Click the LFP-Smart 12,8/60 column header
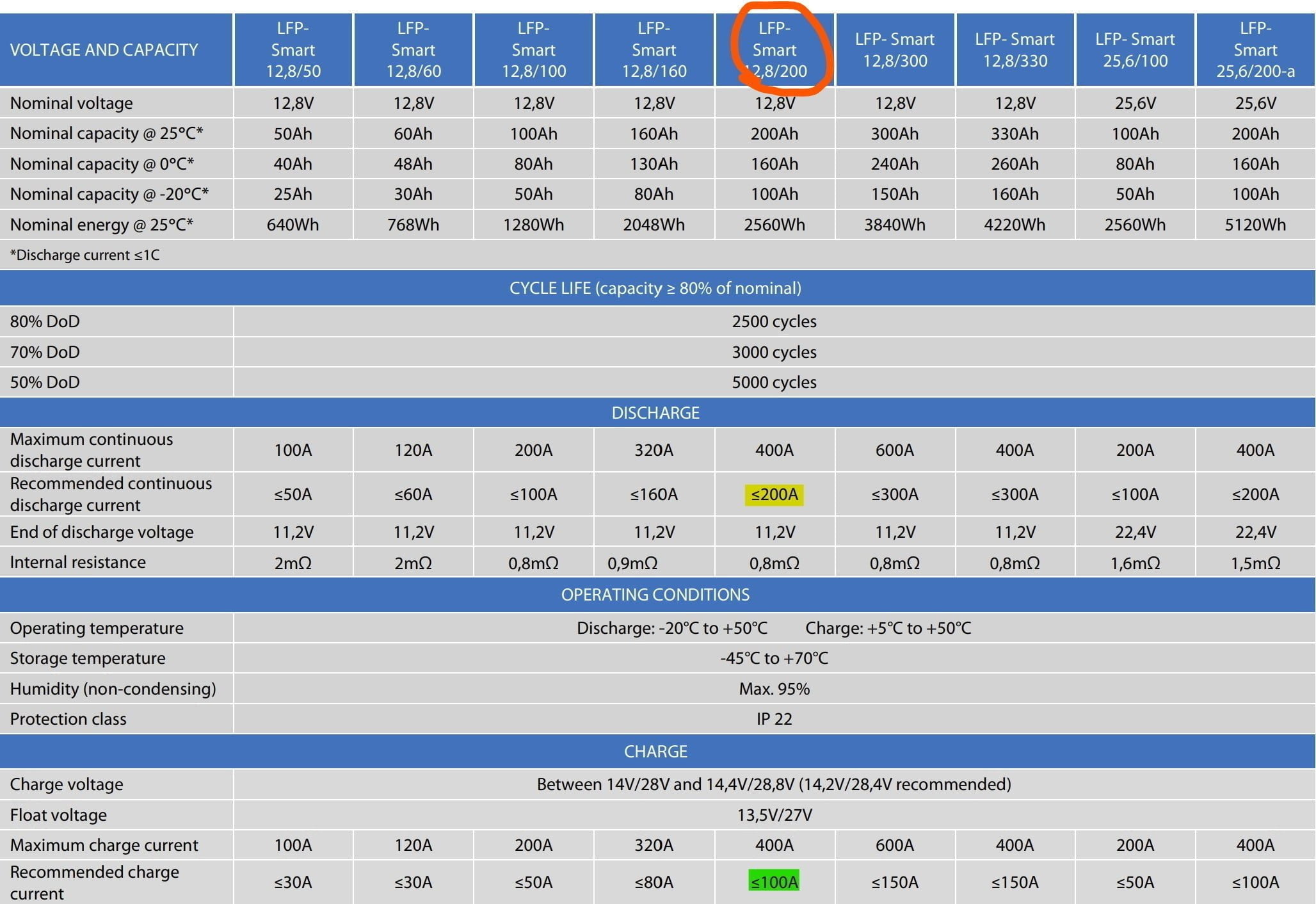 [x=413, y=50]
